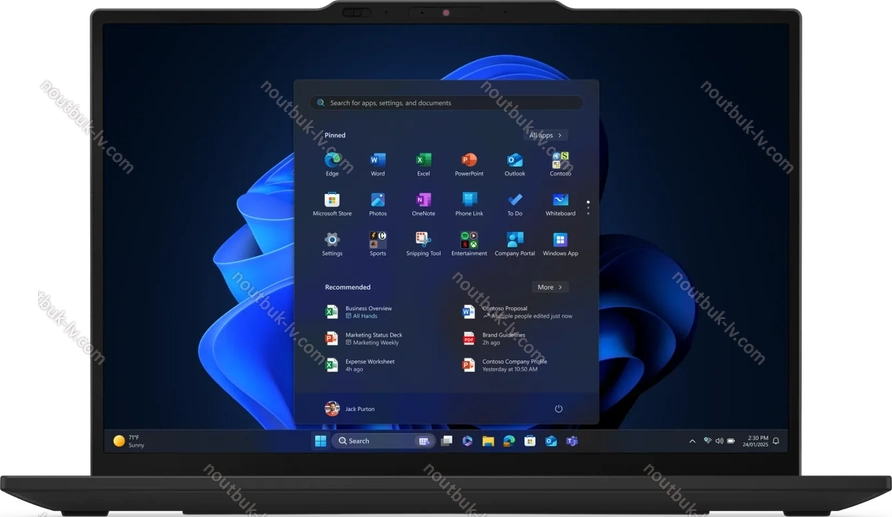Image resolution: width=892 pixels, height=517 pixels.
Task: Start PowerPoint from pinned apps
Action: [469, 161]
